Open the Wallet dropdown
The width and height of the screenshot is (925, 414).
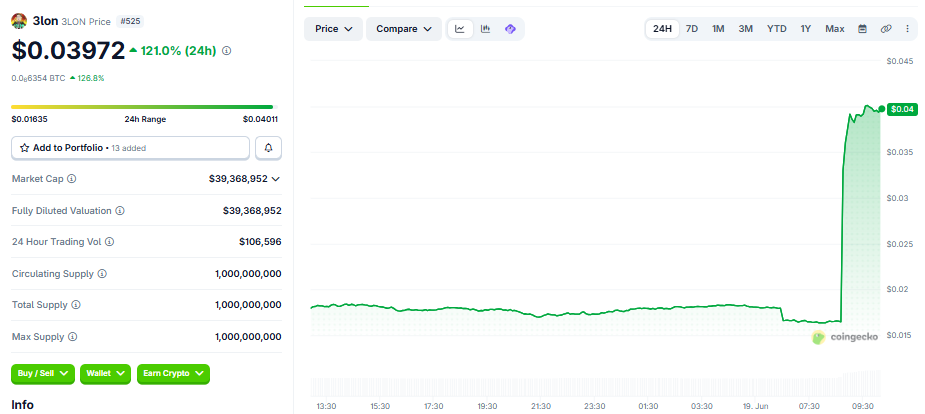[x=106, y=373]
